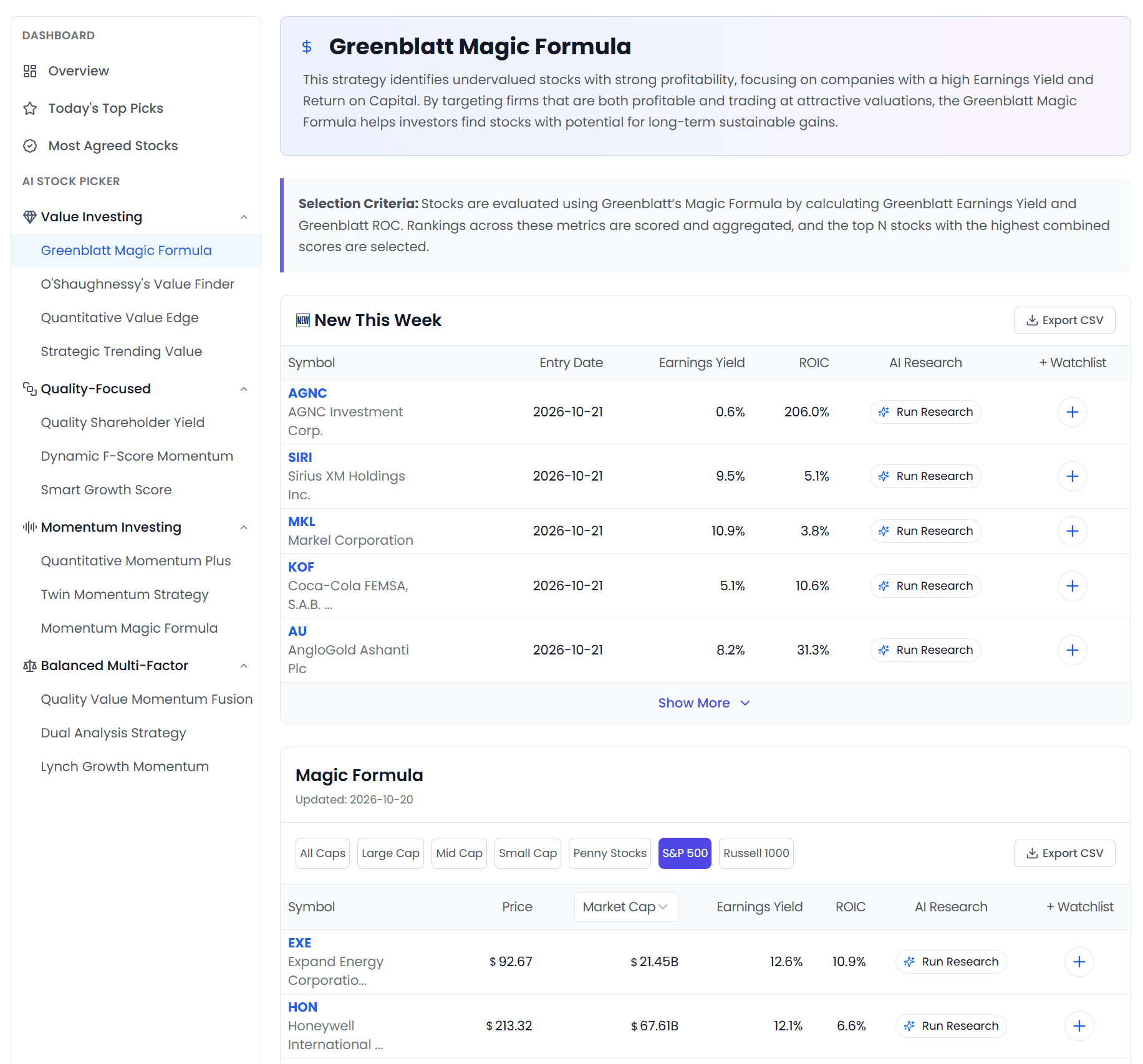
Task: Open Quality Shareholder Yield strategy
Action: pyautogui.click(x=123, y=423)
